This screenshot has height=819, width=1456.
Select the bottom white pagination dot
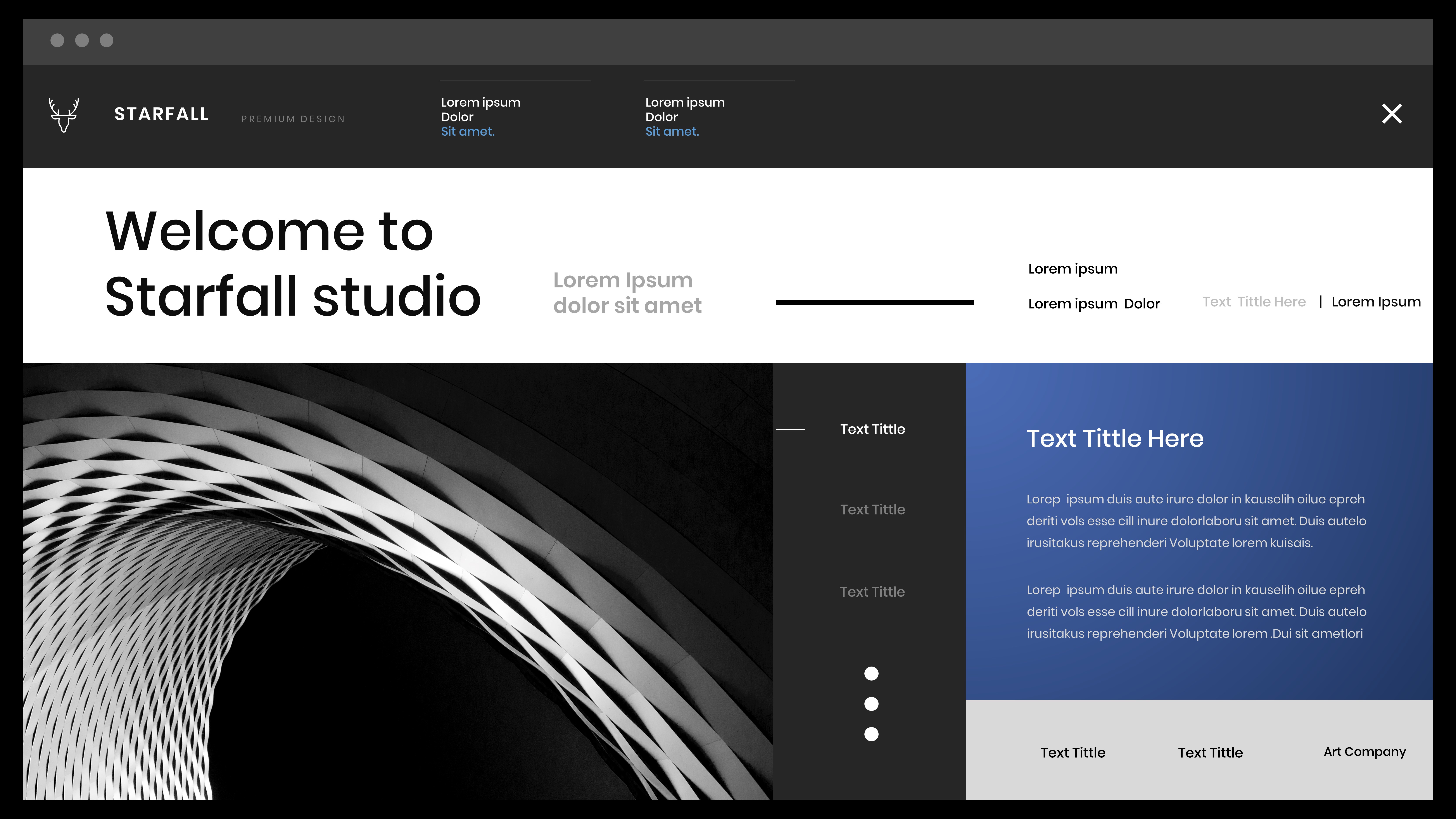871,734
